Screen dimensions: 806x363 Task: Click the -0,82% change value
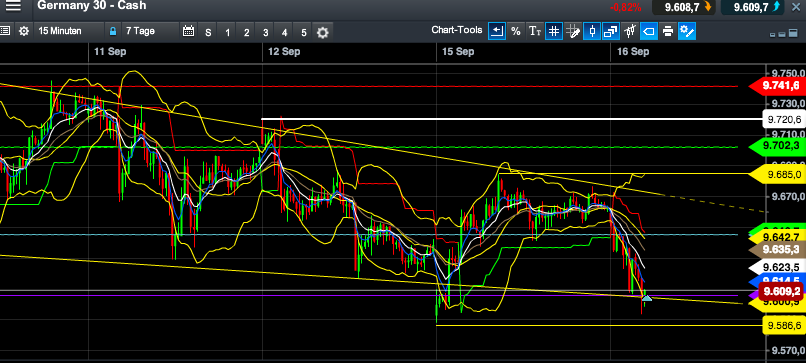[x=626, y=7]
